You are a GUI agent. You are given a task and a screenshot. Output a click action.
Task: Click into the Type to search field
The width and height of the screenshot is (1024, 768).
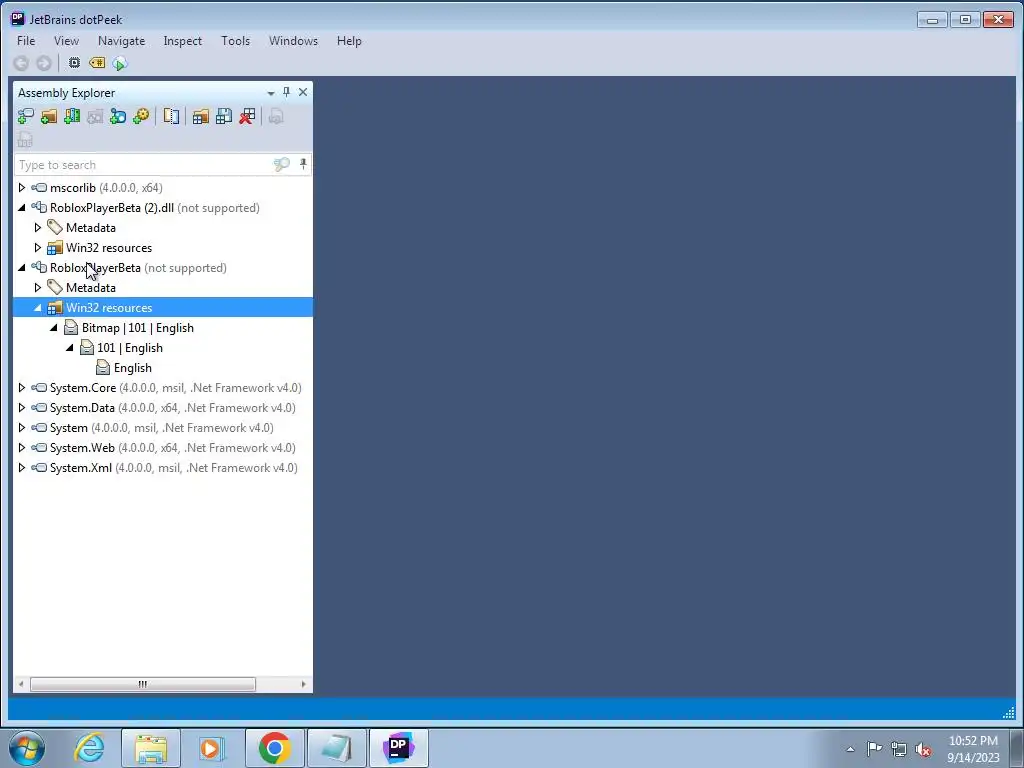tap(144, 165)
